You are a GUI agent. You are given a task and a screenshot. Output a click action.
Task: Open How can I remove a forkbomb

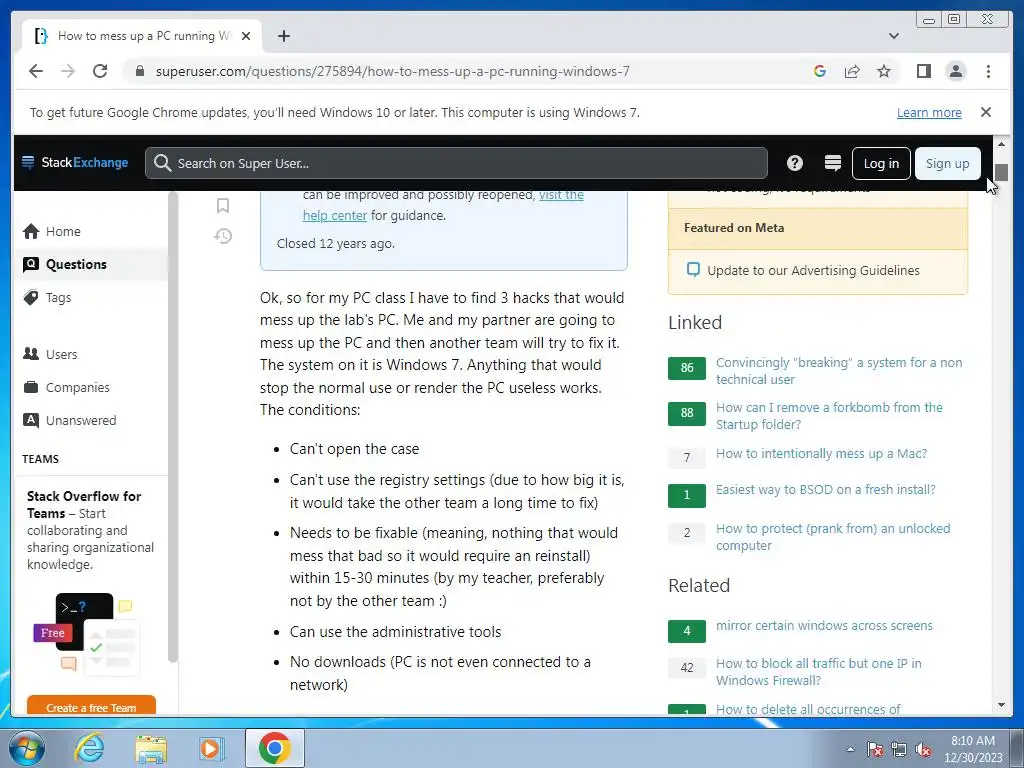pyautogui.click(x=829, y=415)
